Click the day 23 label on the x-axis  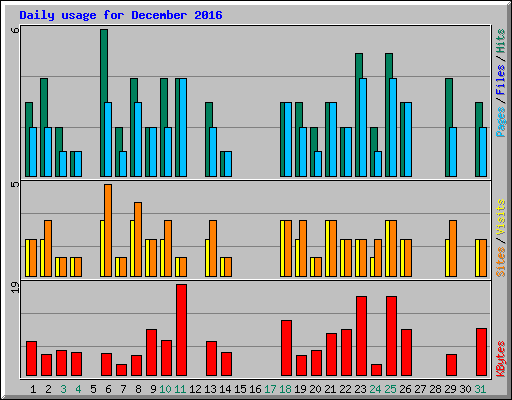click(x=360, y=389)
